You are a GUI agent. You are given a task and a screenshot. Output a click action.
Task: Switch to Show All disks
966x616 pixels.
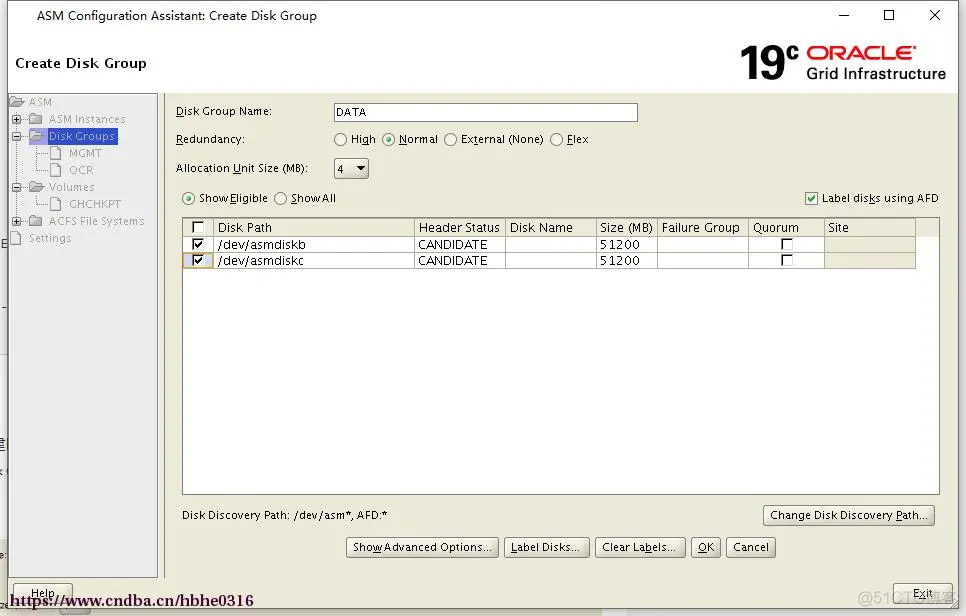point(280,198)
